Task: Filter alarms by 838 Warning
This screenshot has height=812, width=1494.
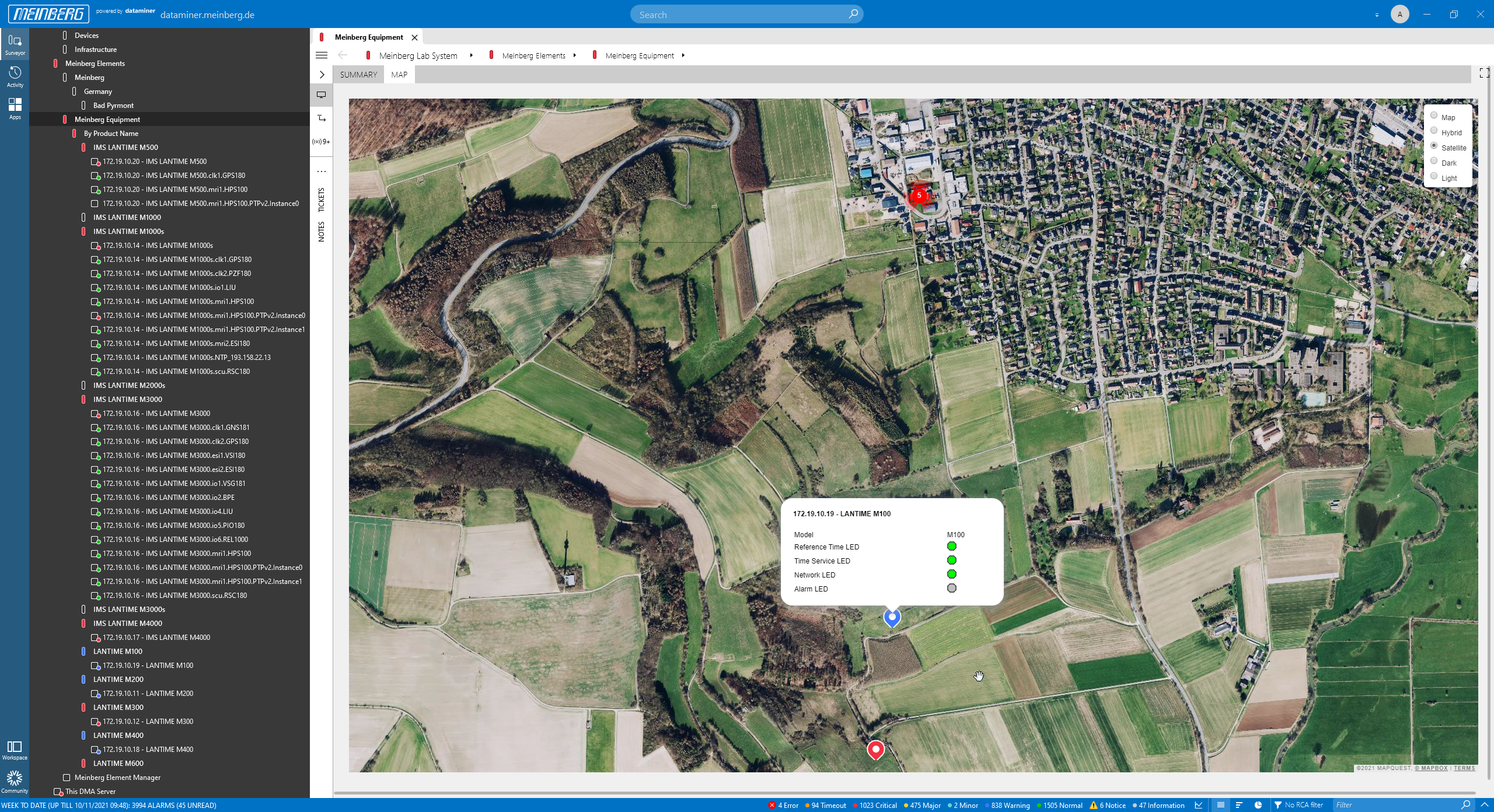Action: click(1007, 806)
